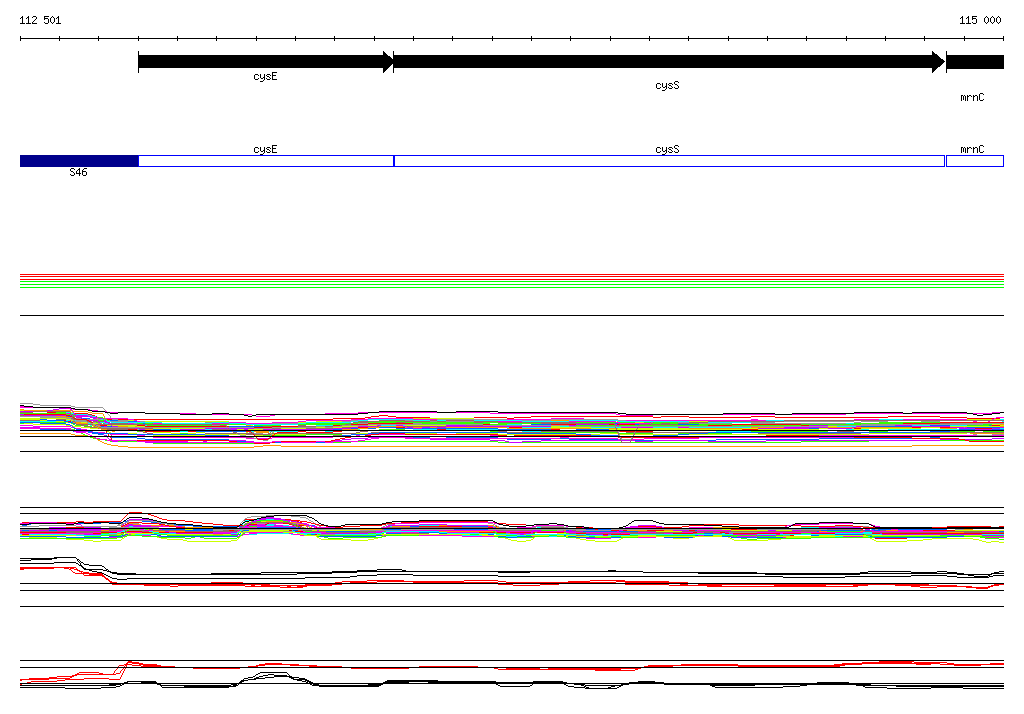Click the genome position ruler
1024x714 pixels.
(x=512, y=39)
